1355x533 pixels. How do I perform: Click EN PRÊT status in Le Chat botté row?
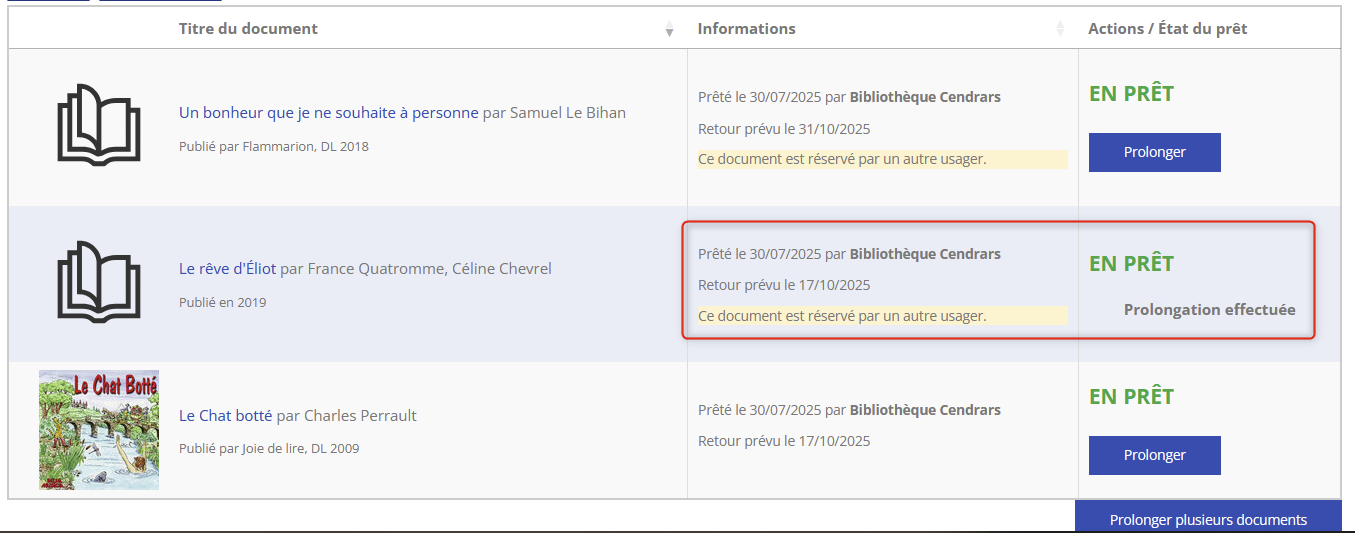click(1131, 397)
